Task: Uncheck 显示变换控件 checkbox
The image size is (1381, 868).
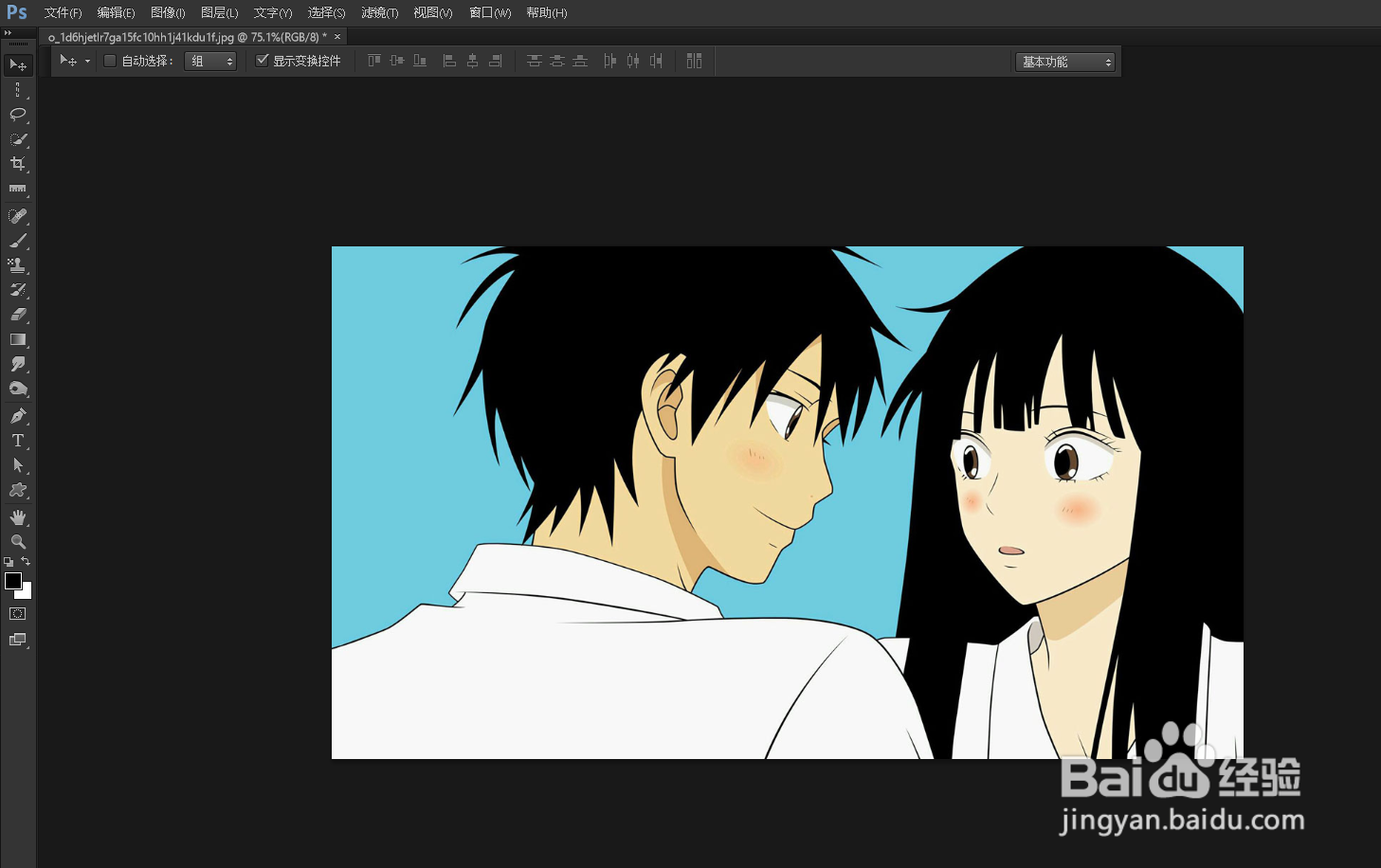Action: coord(263,61)
